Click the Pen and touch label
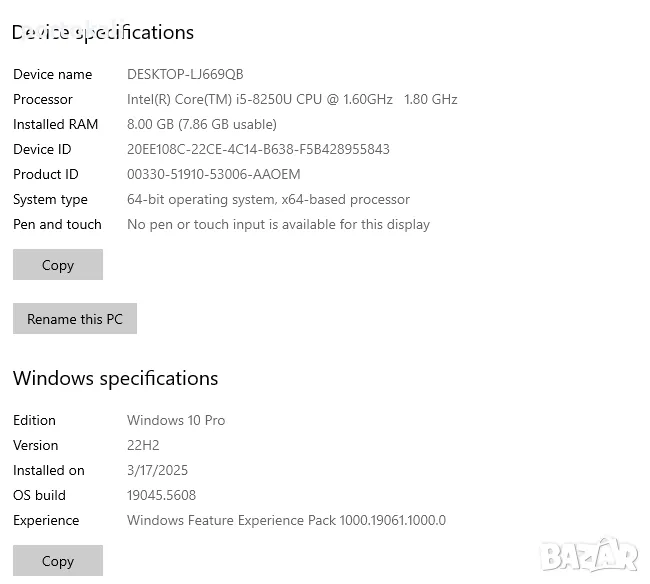This screenshot has width=650, height=584. coord(57,224)
